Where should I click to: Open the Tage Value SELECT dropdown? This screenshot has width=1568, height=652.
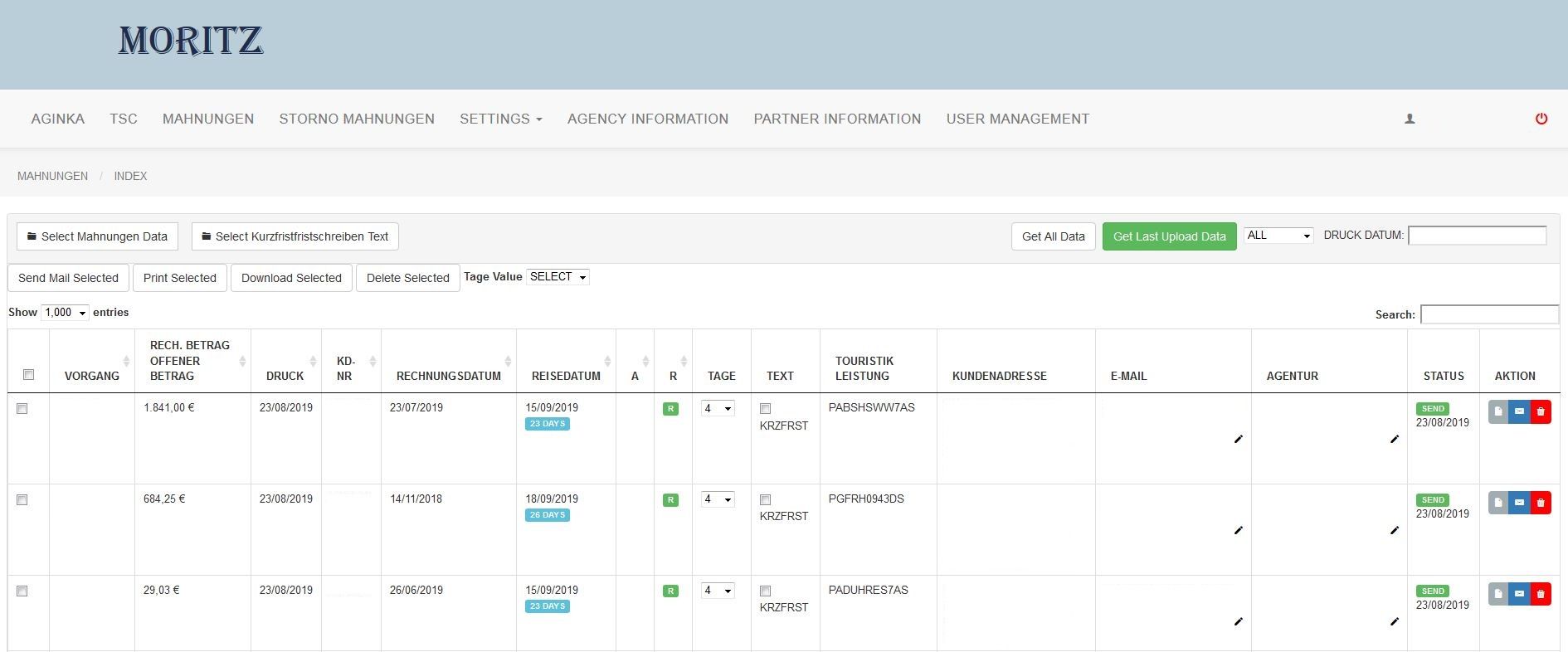click(x=558, y=277)
